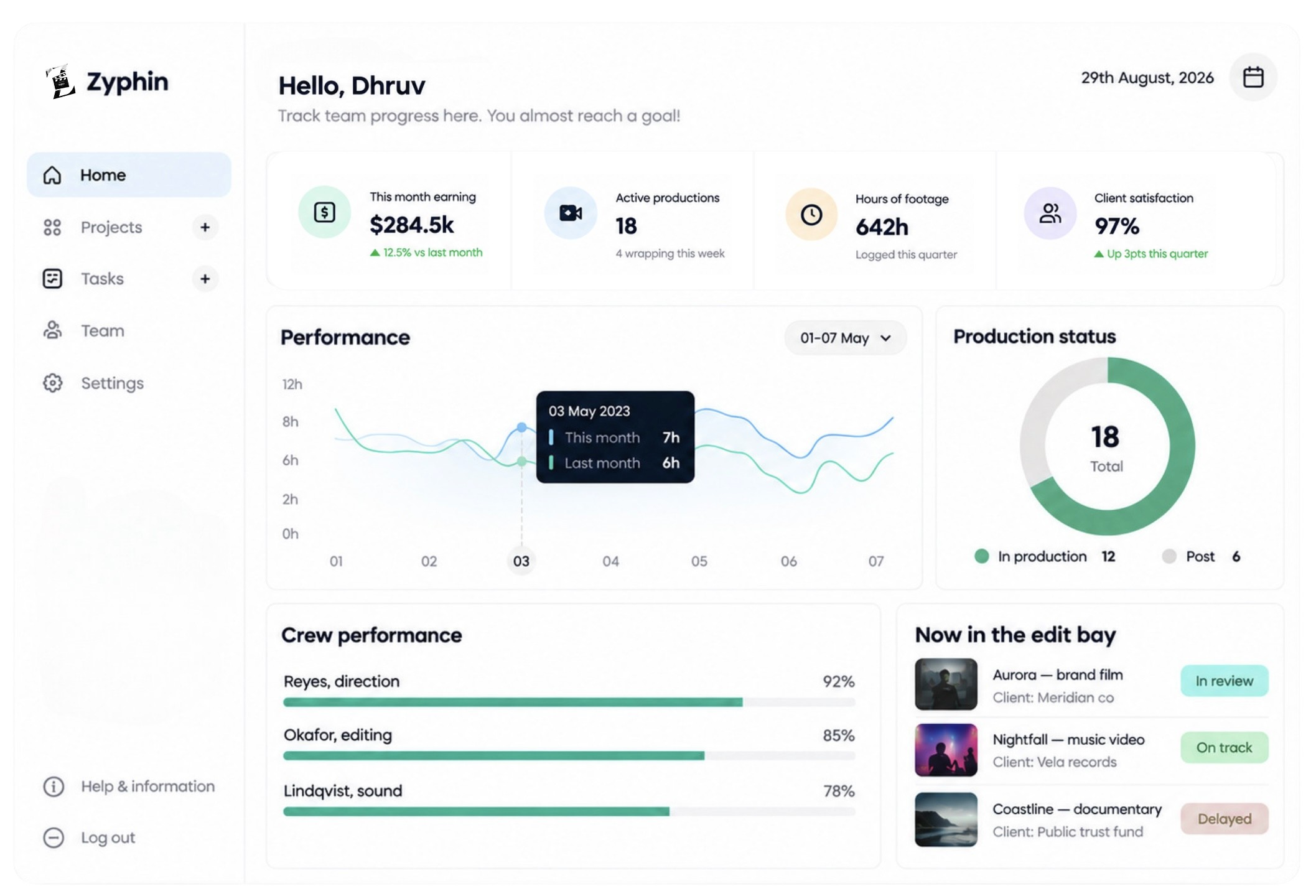The width and height of the screenshot is (1316, 896).
Task: Click the Team members icon
Action: [x=52, y=330]
